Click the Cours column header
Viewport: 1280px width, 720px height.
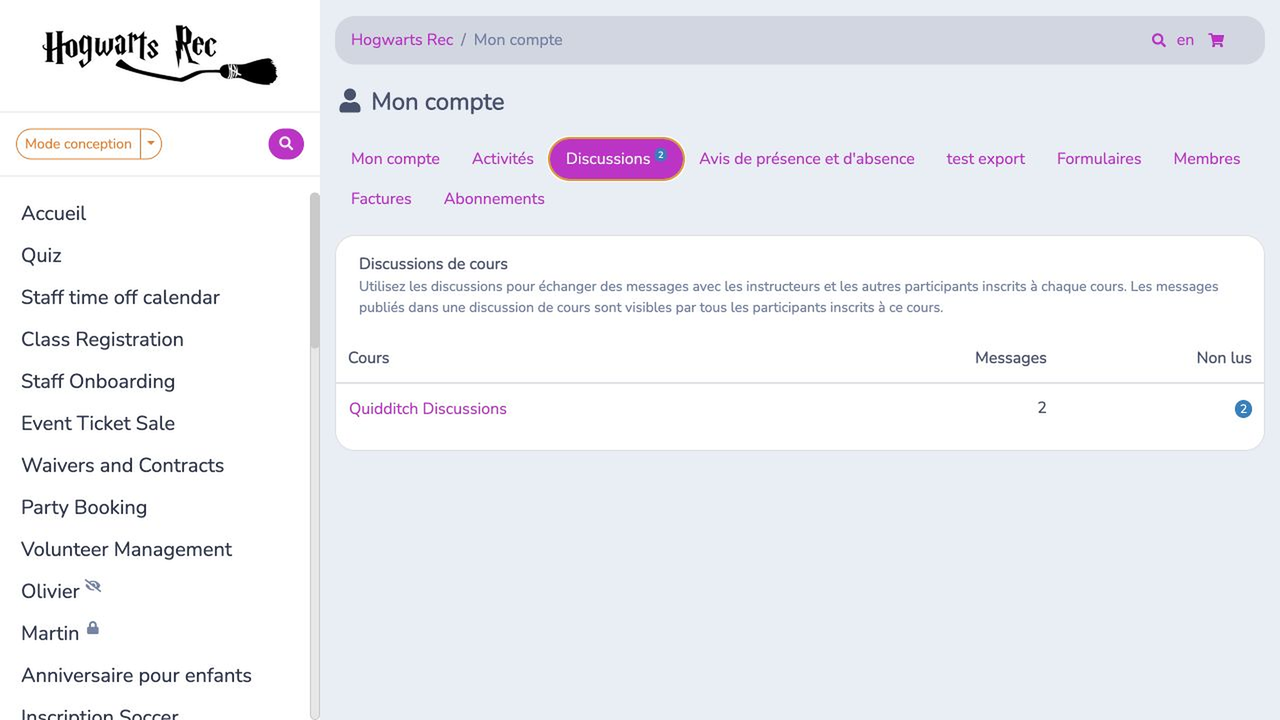(368, 358)
